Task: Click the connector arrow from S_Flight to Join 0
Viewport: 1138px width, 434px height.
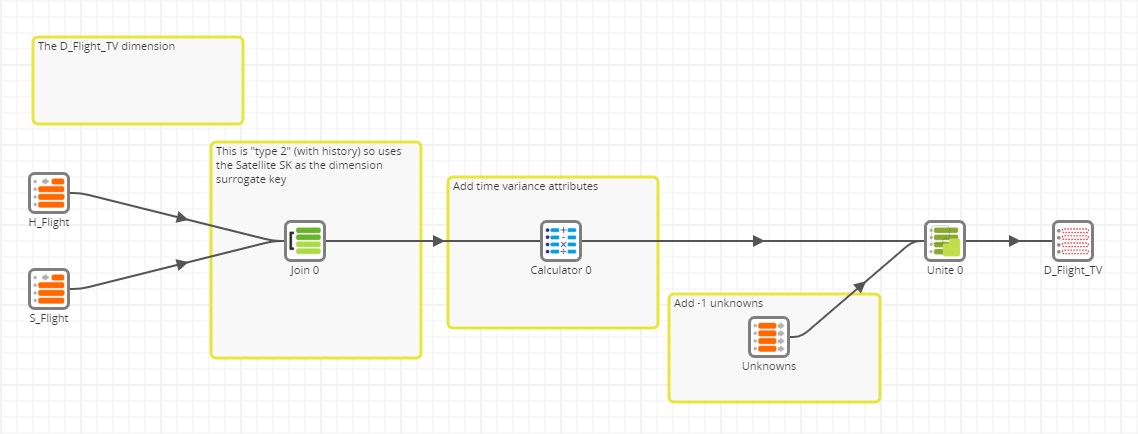Action: [x=181, y=265]
